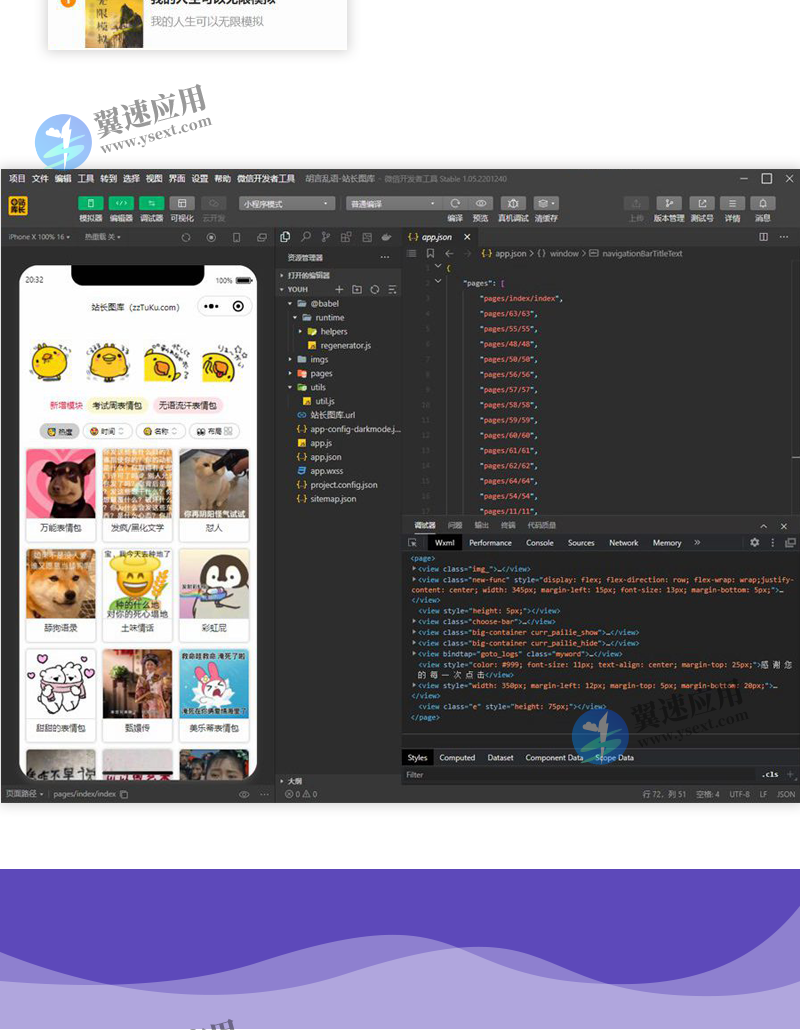Open the source control branch icon

326,237
